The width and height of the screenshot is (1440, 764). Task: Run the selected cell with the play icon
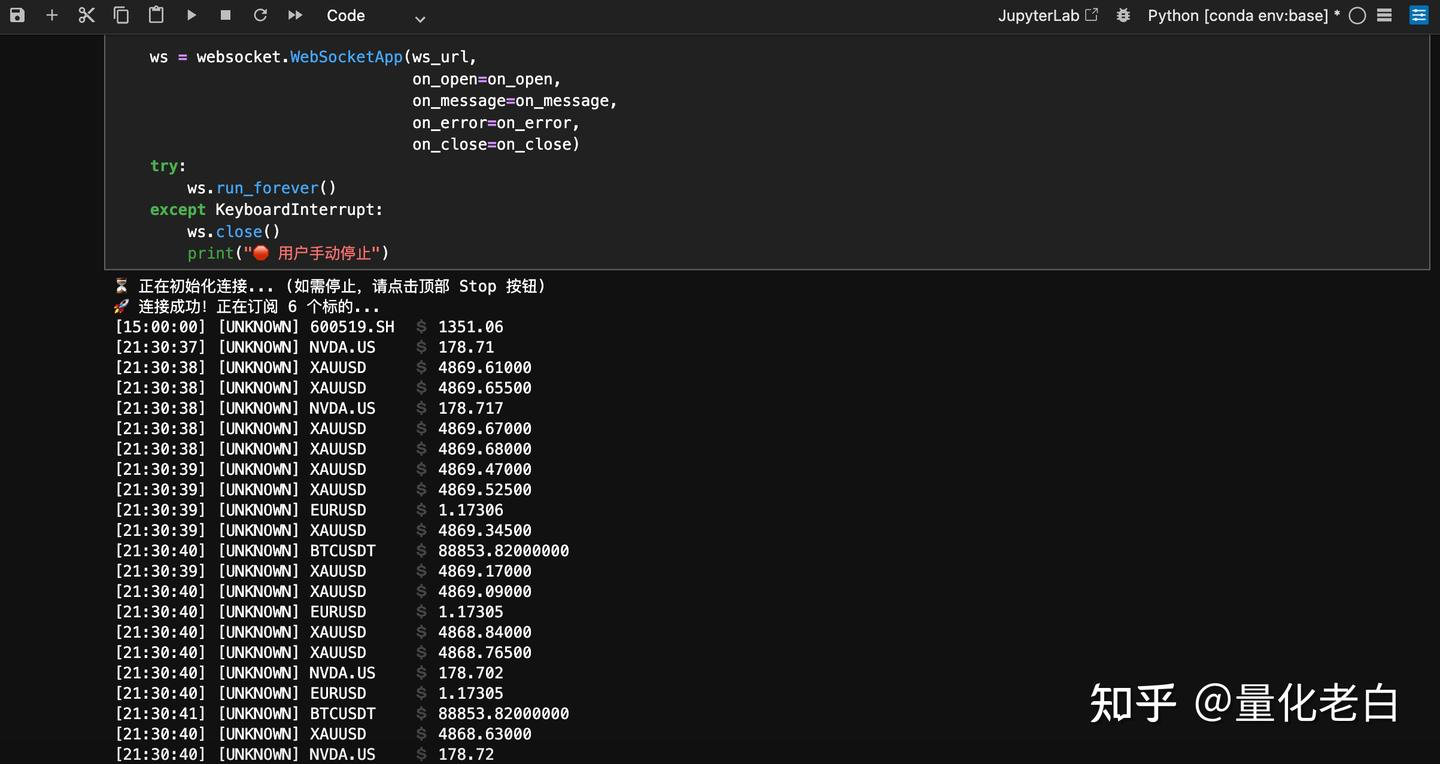click(191, 15)
